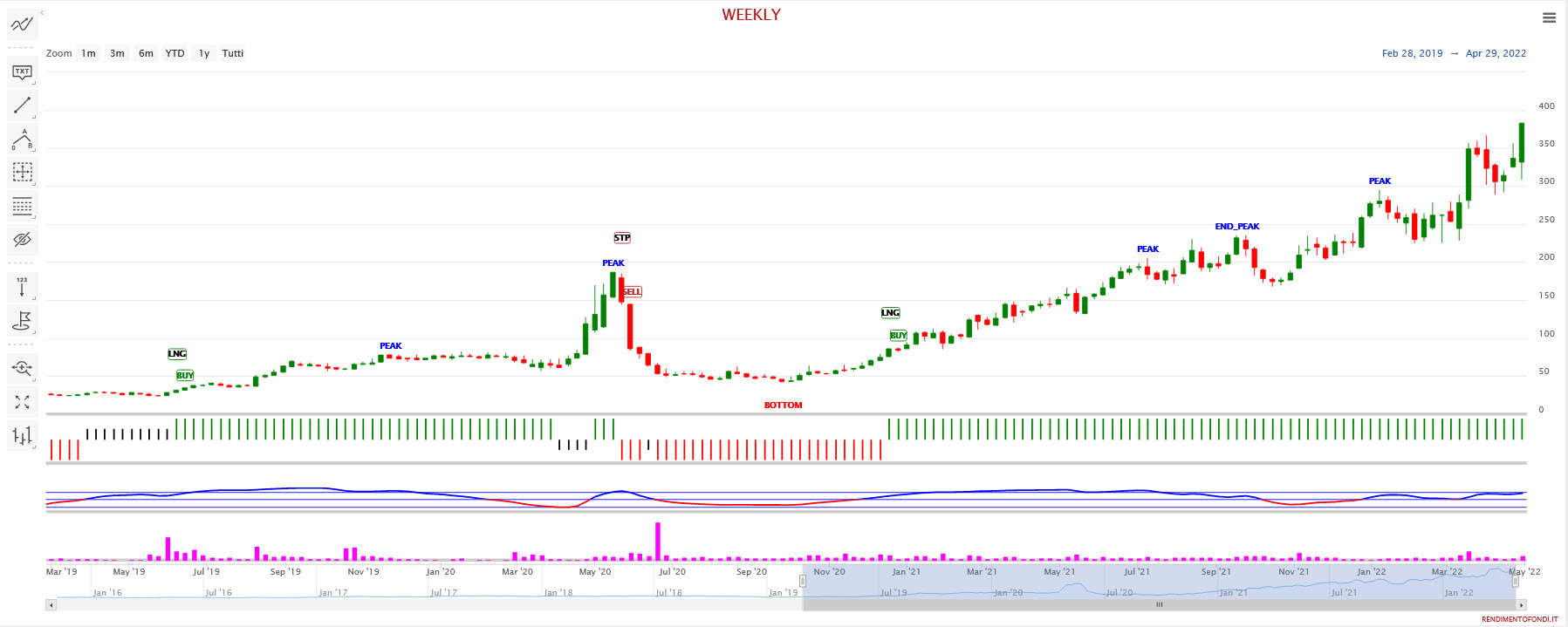Click the Tutti zoom button
1568x627 pixels.
point(232,53)
